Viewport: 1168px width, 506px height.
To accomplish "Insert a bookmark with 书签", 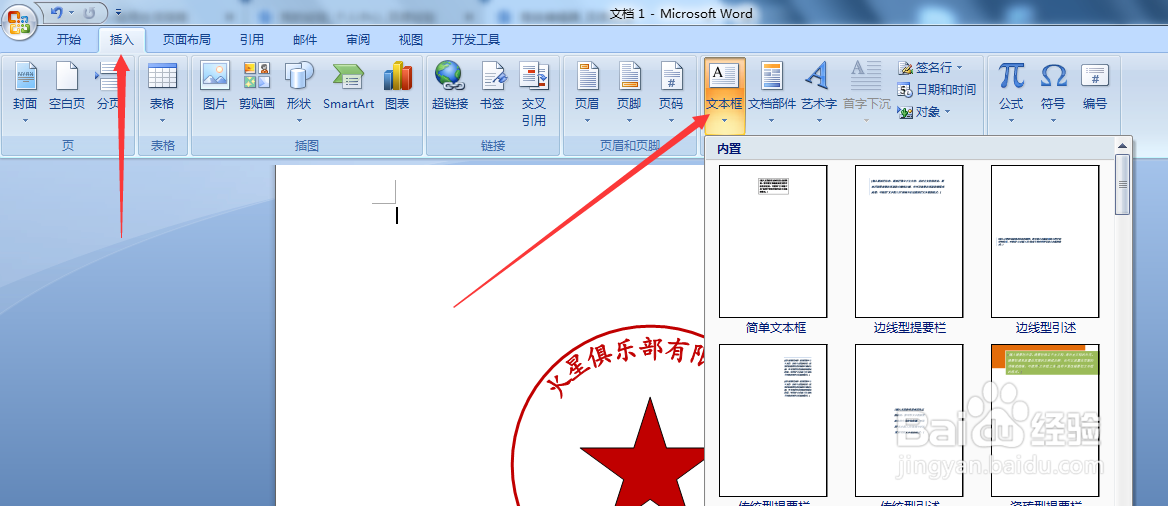I will [492, 86].
